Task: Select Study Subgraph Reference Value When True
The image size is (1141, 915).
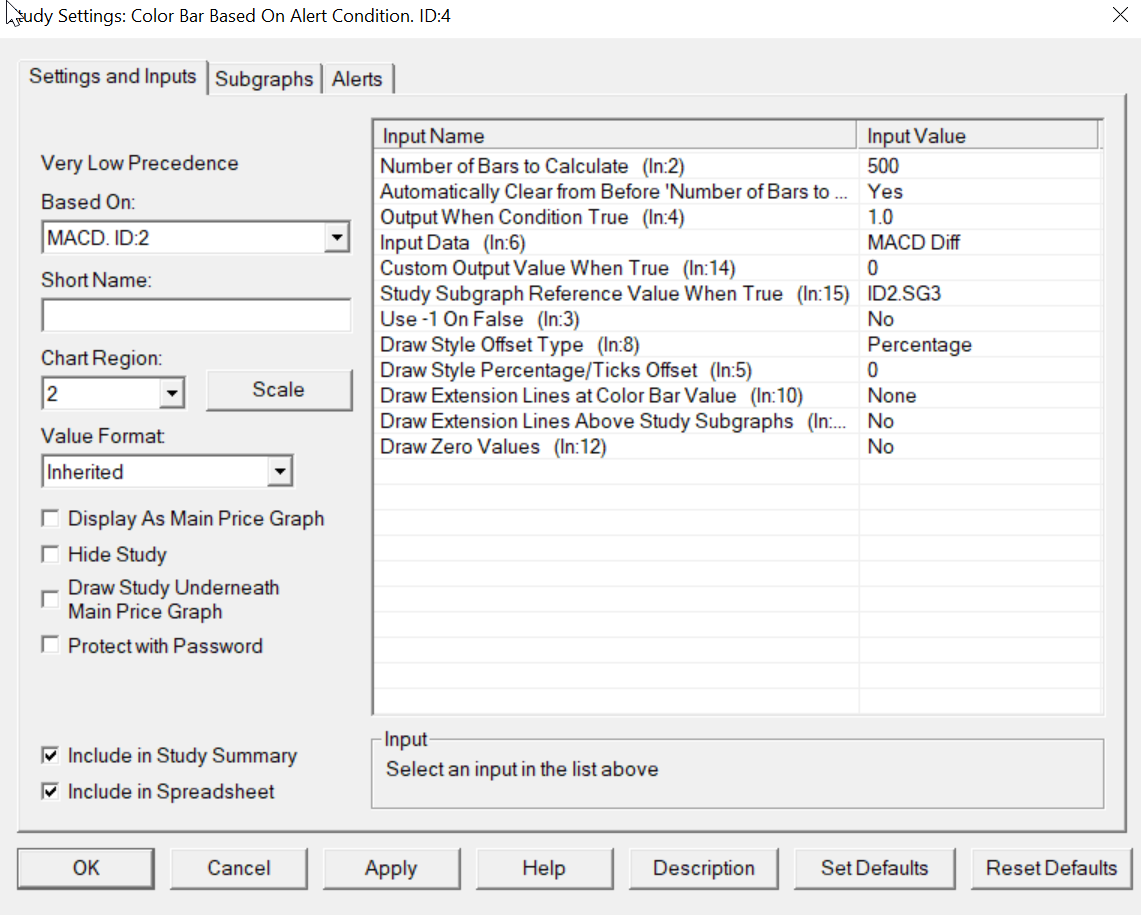Action: (x=738, y=293)
